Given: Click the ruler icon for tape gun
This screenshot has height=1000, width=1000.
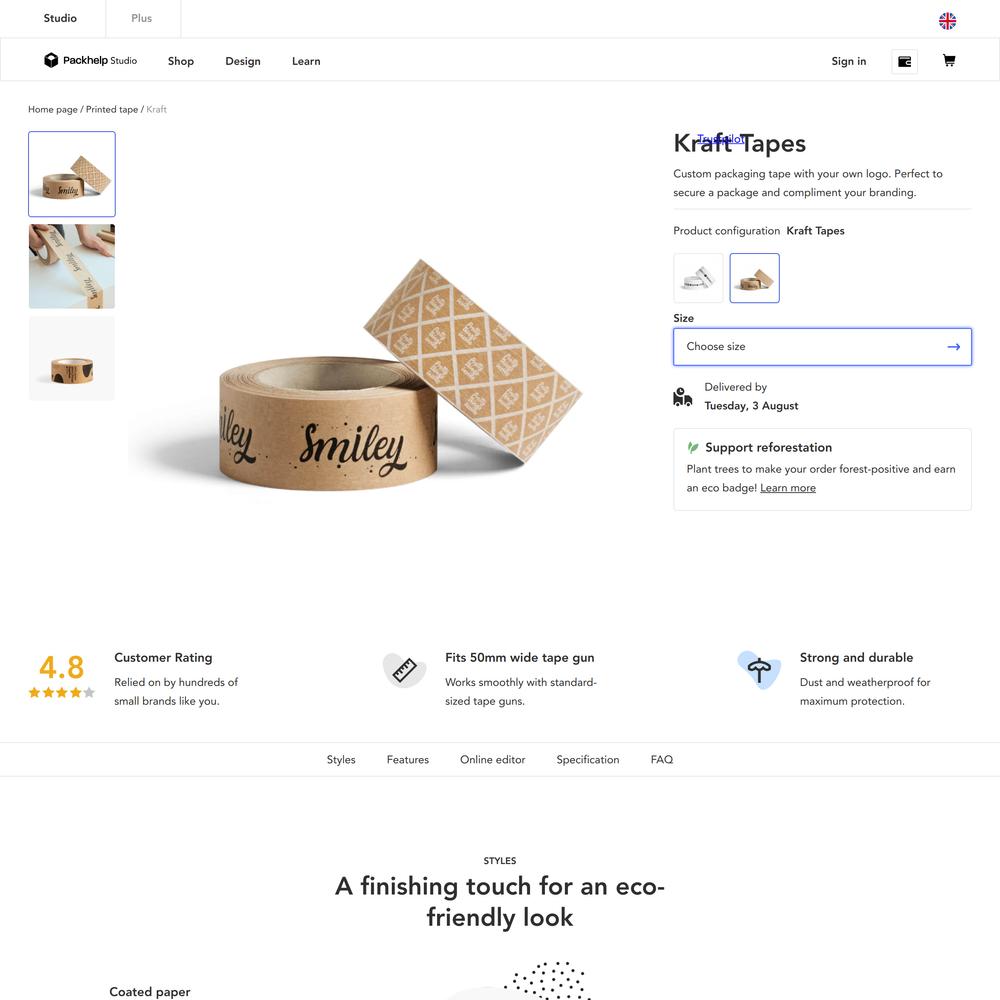Looking at the screenshot, I should (404, 671).
